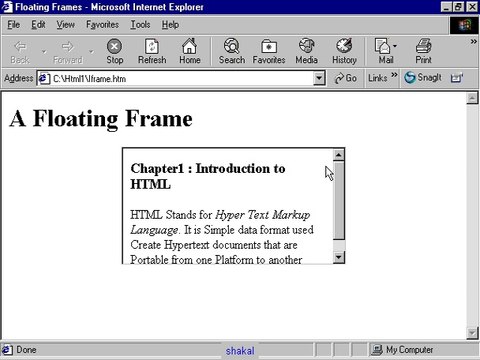Go to the Home page
The image size is (480, 360).
pos(190,52)
